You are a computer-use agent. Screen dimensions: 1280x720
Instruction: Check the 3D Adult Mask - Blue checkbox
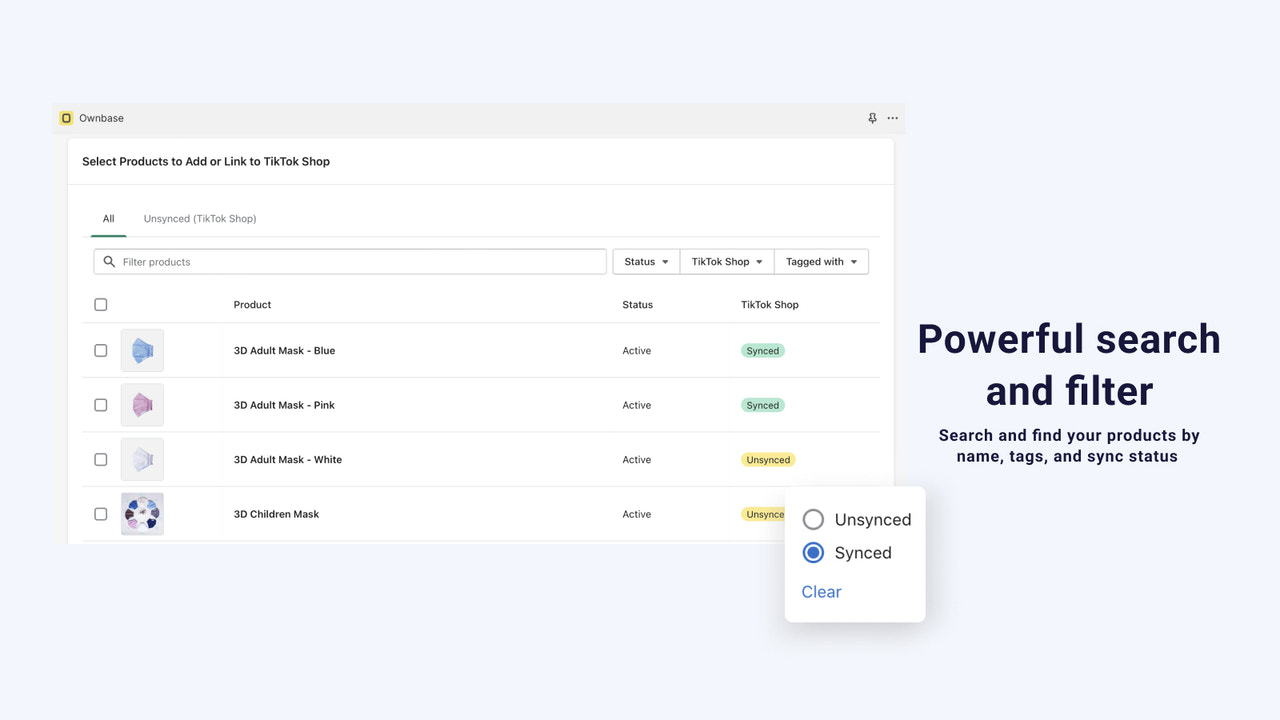(x=100, y=350)
